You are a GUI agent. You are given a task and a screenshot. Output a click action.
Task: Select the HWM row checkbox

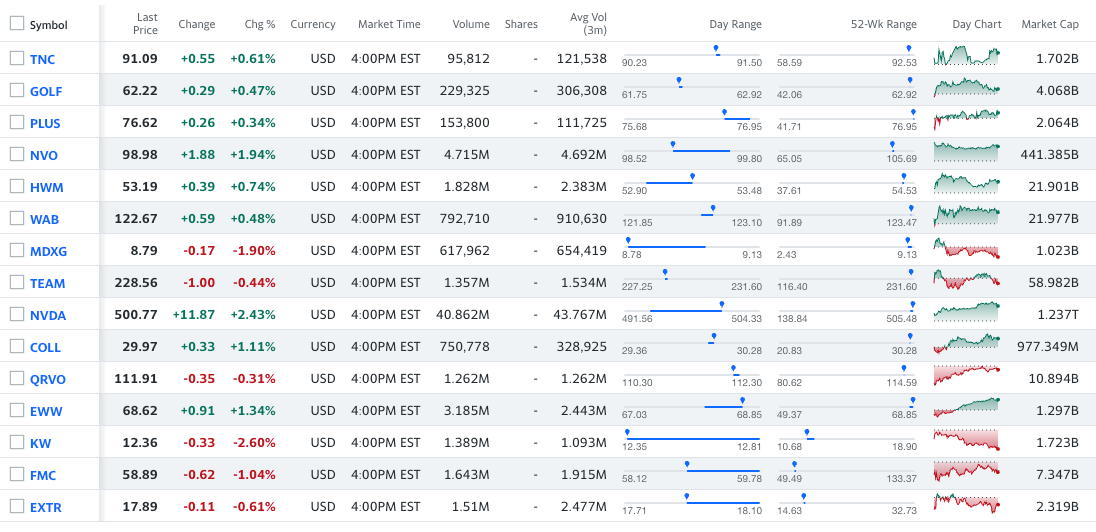17,187
